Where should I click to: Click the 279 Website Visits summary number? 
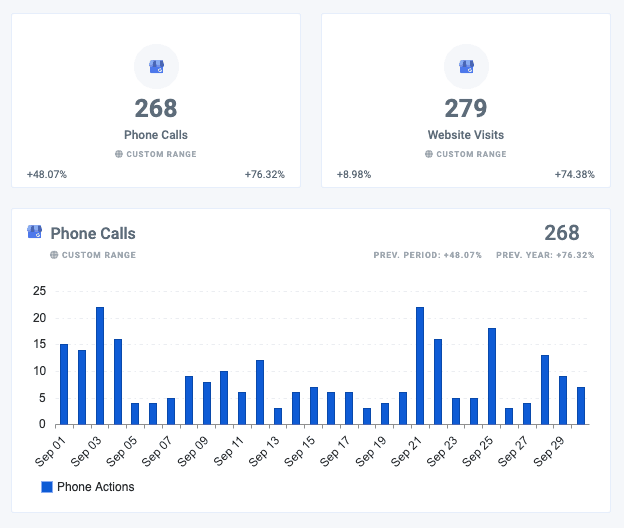tap(466, 108)
